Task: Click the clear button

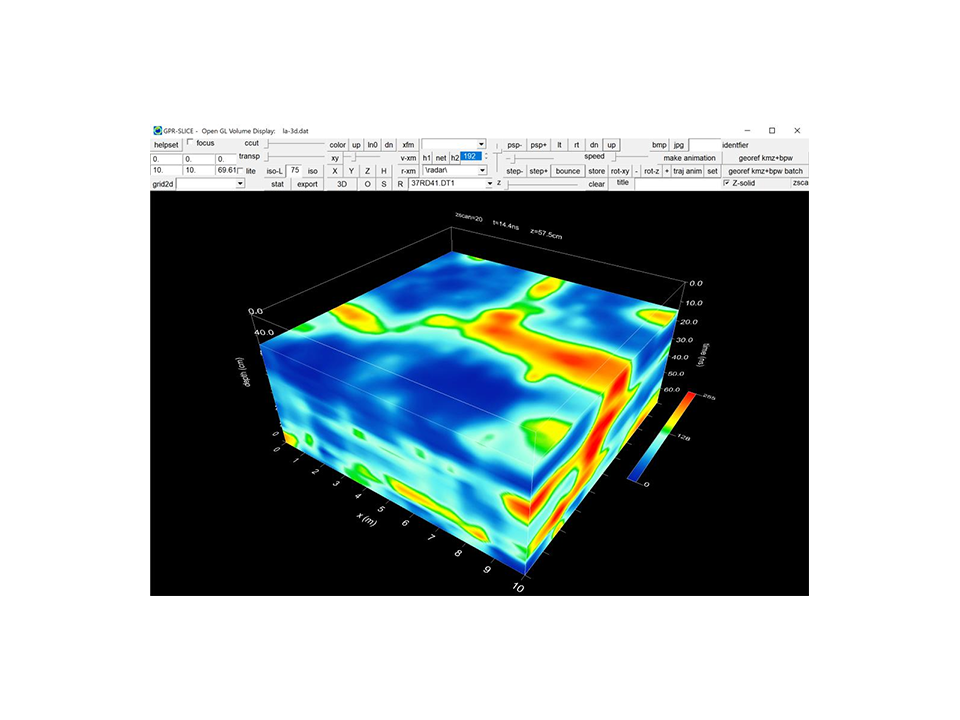Action: point(597,184)
